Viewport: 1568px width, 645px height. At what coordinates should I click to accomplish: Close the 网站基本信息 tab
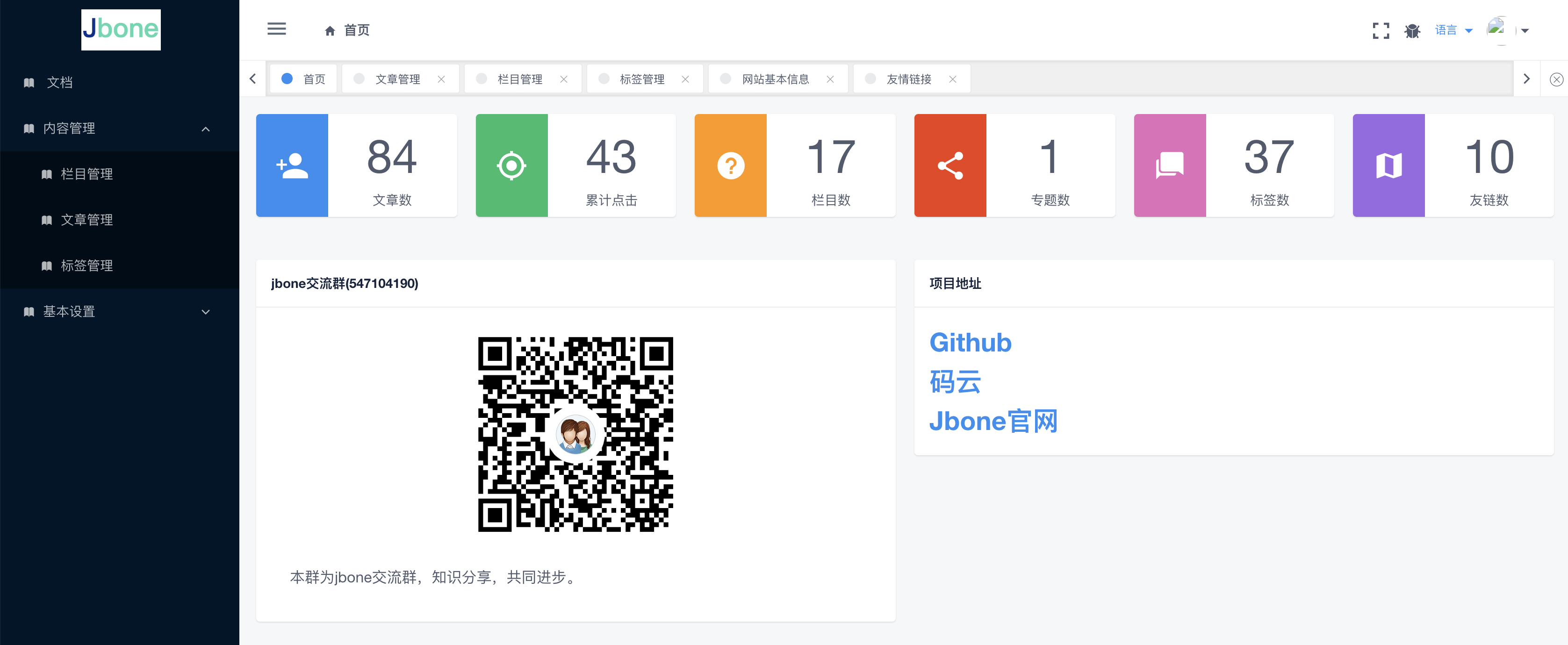coord(830,79)
